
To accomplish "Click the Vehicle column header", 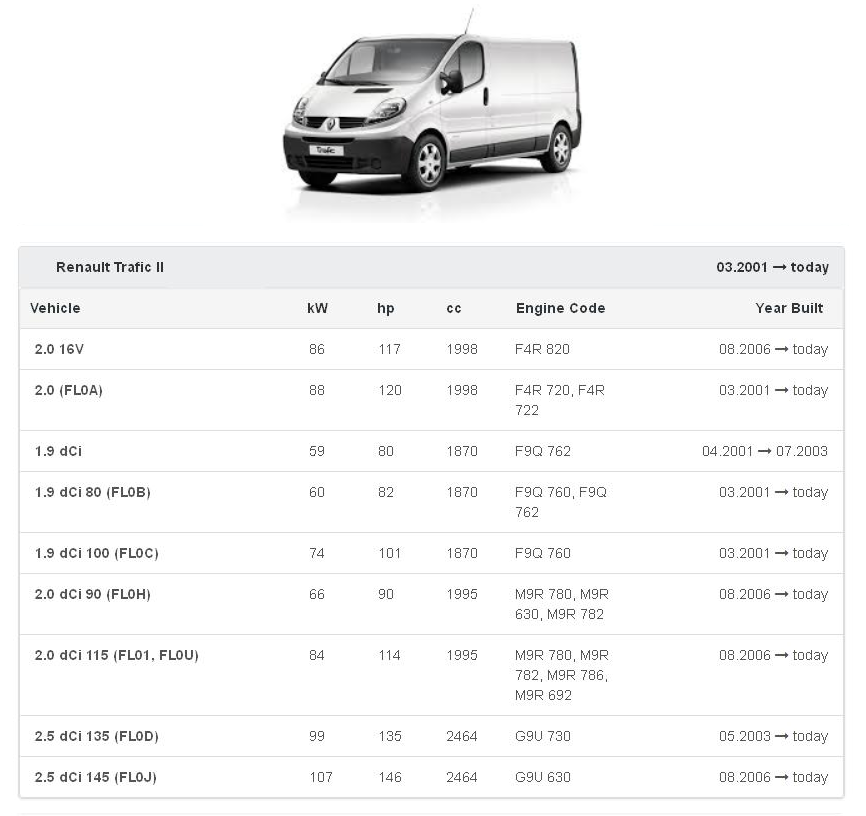I will click(55, 308).
